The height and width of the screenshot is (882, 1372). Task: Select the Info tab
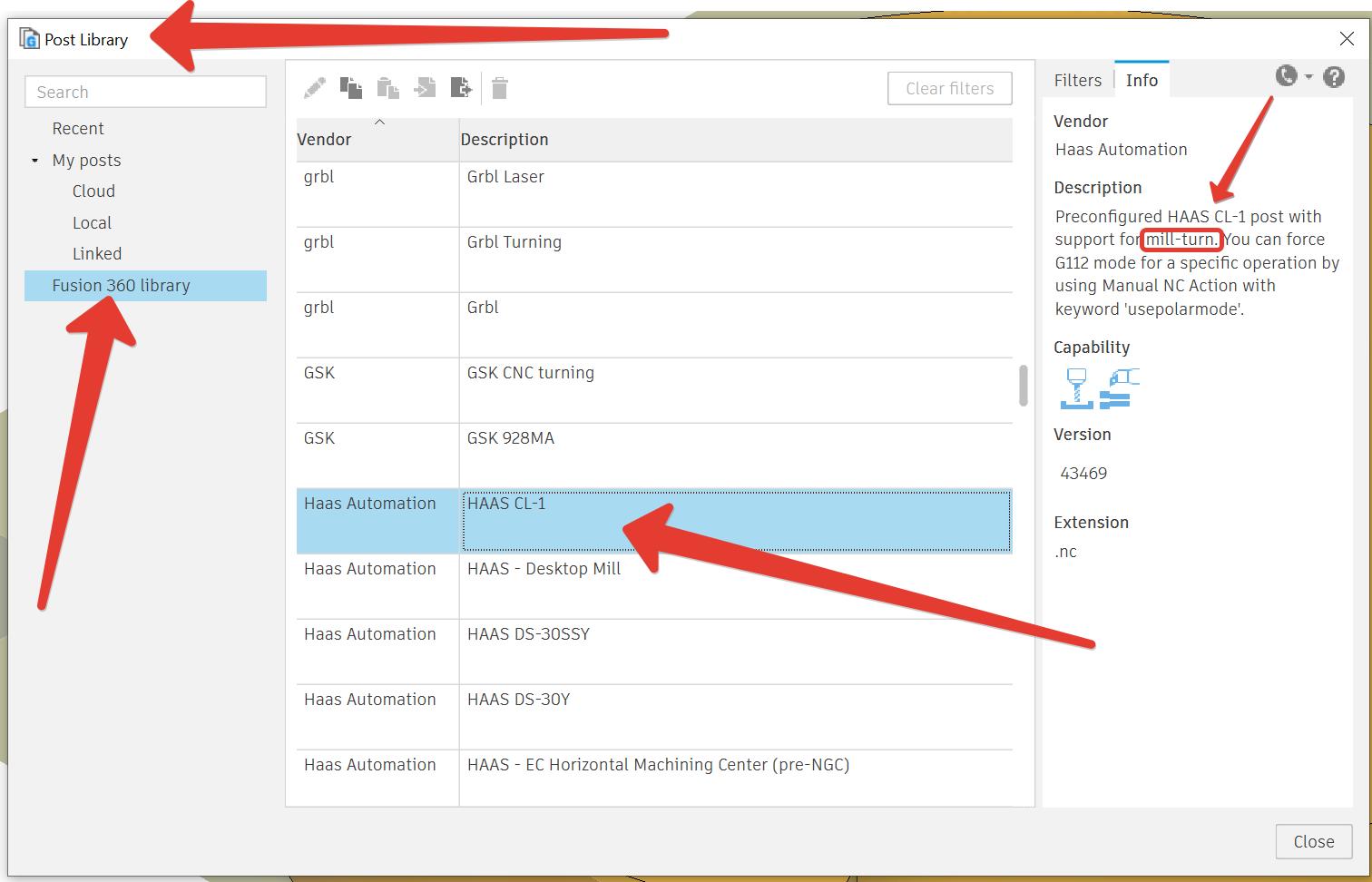1142,80
